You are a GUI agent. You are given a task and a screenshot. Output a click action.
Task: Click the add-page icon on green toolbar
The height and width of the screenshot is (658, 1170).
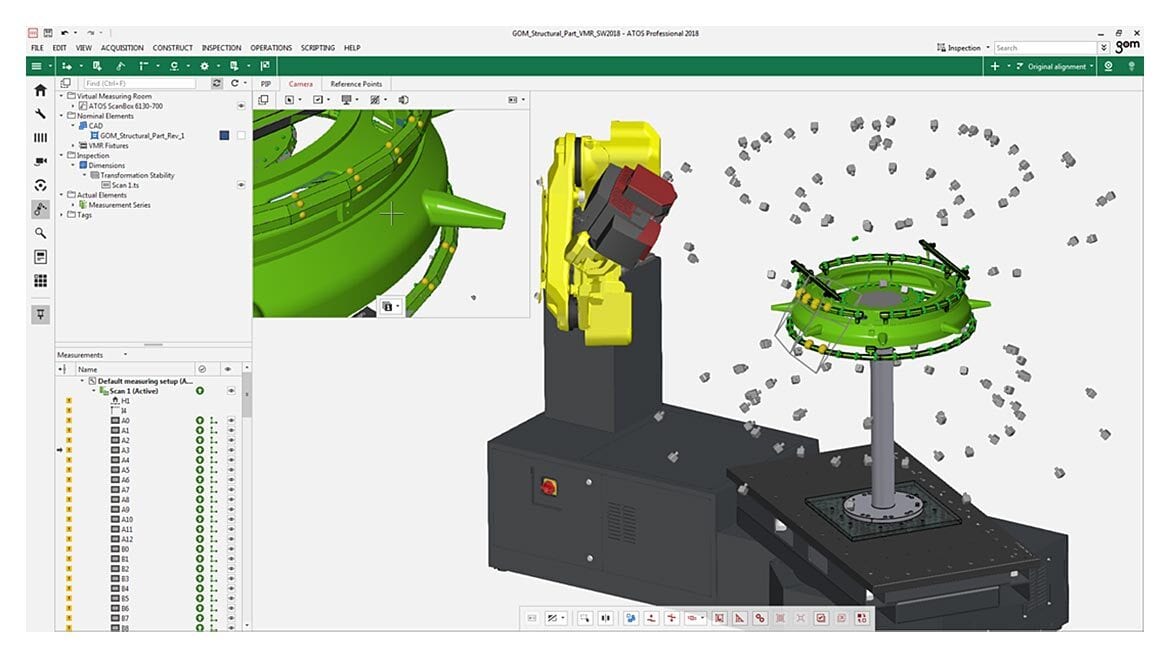(97, 66)
